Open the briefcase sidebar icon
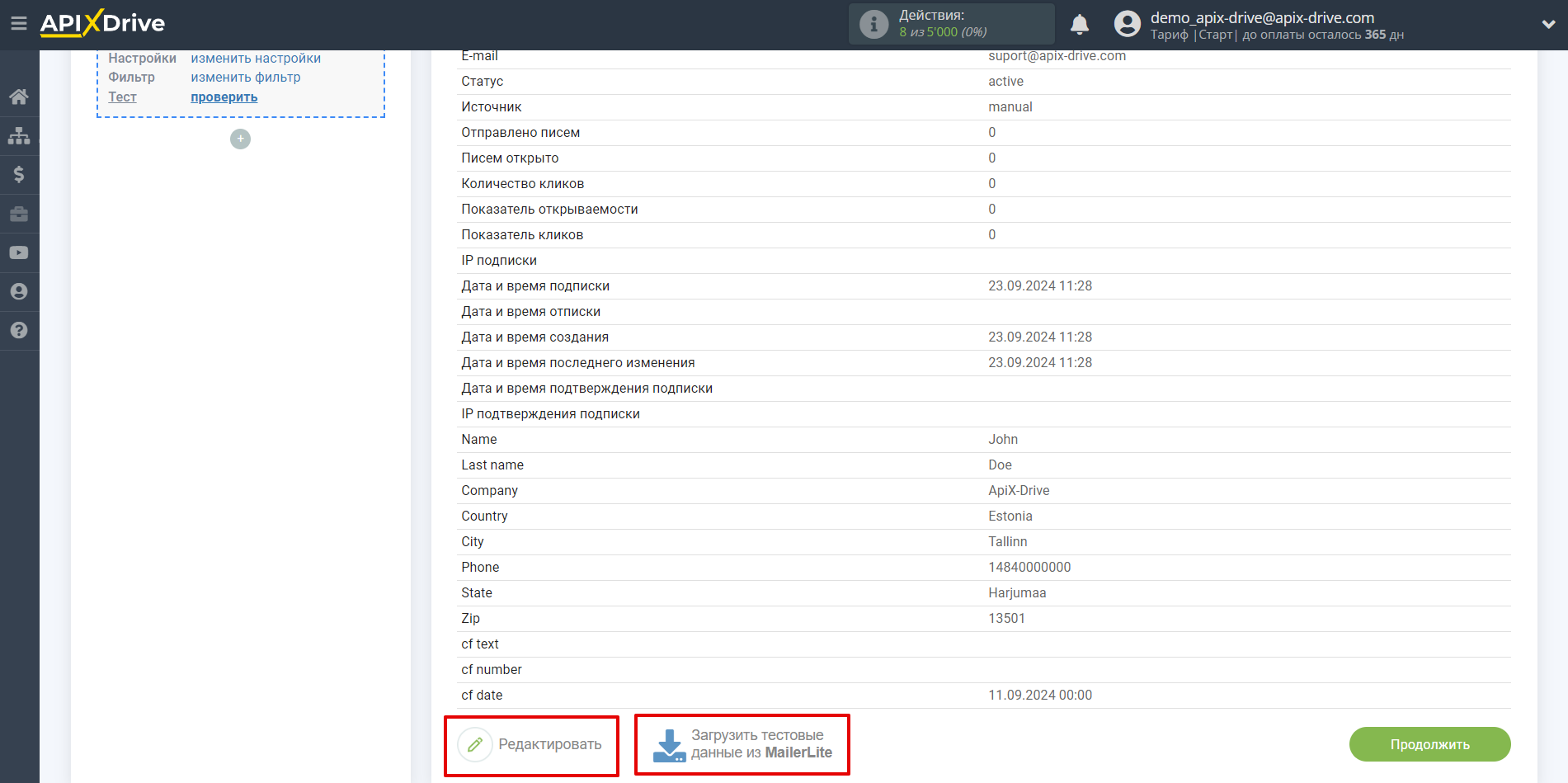The image size is (1568, 783). 19,214
